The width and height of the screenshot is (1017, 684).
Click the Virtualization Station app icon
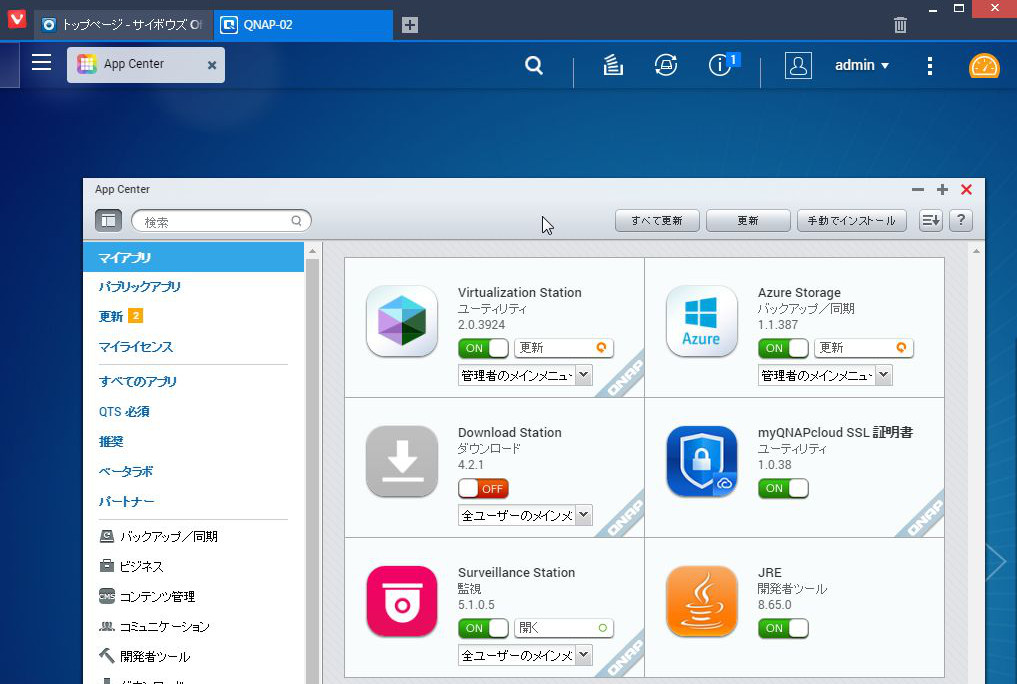tap(402, 321)
